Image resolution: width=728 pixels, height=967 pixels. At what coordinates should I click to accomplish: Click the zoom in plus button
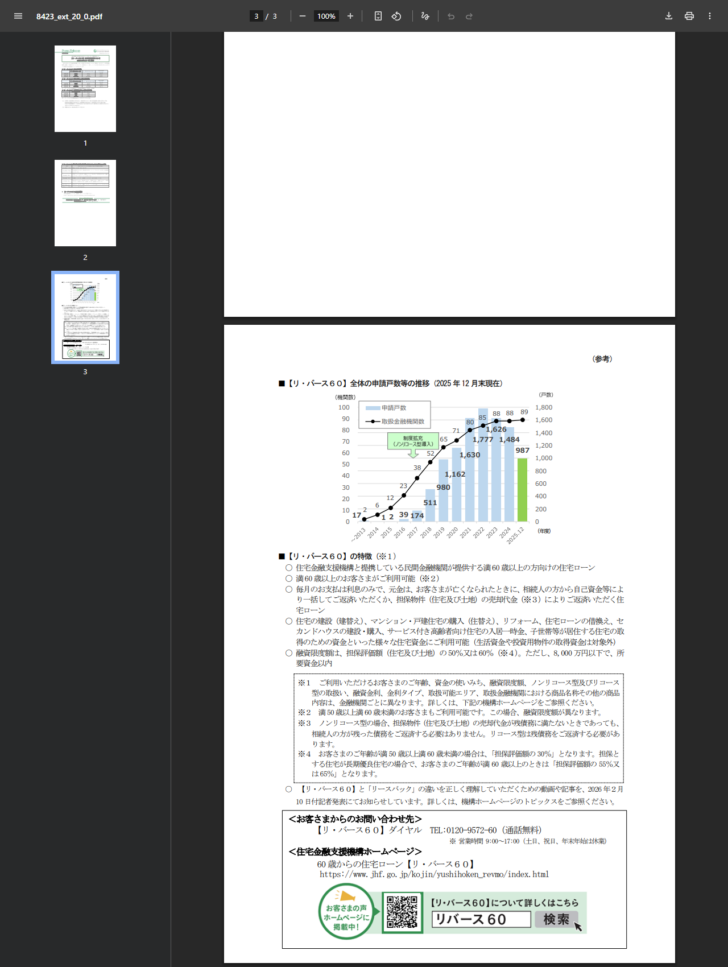click(x=350, y=16)
